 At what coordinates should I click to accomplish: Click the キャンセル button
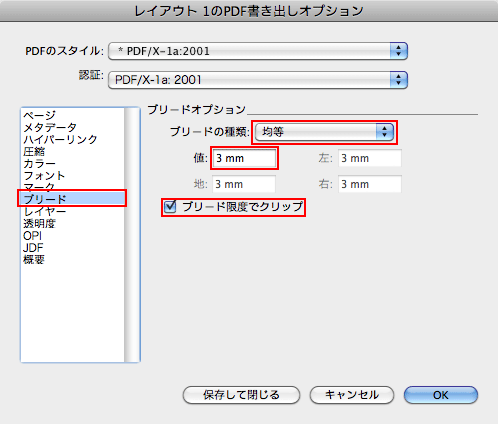pos(352,395)
